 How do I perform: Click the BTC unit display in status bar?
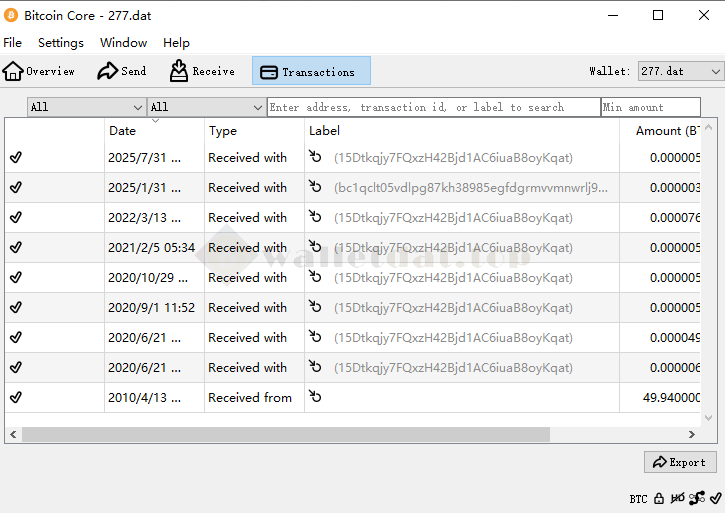(x=638, y=498)
